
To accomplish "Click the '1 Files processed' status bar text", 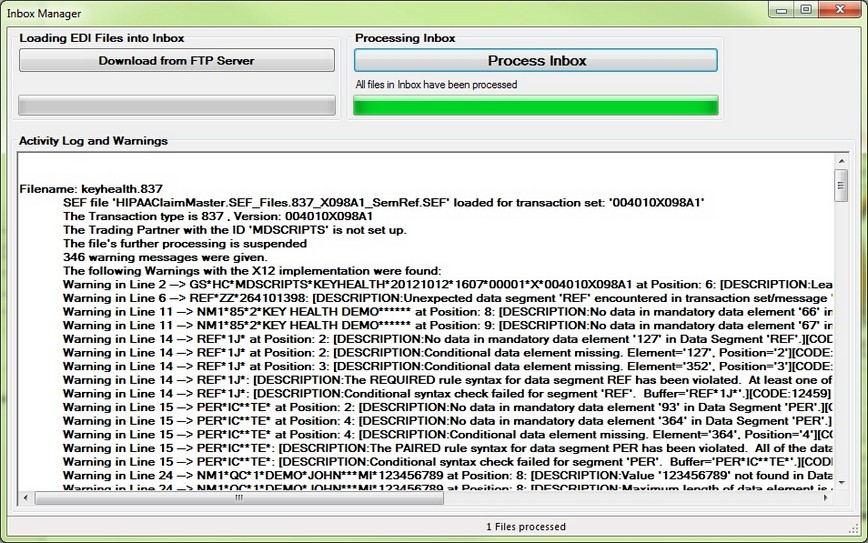I will tap(525, 526).
